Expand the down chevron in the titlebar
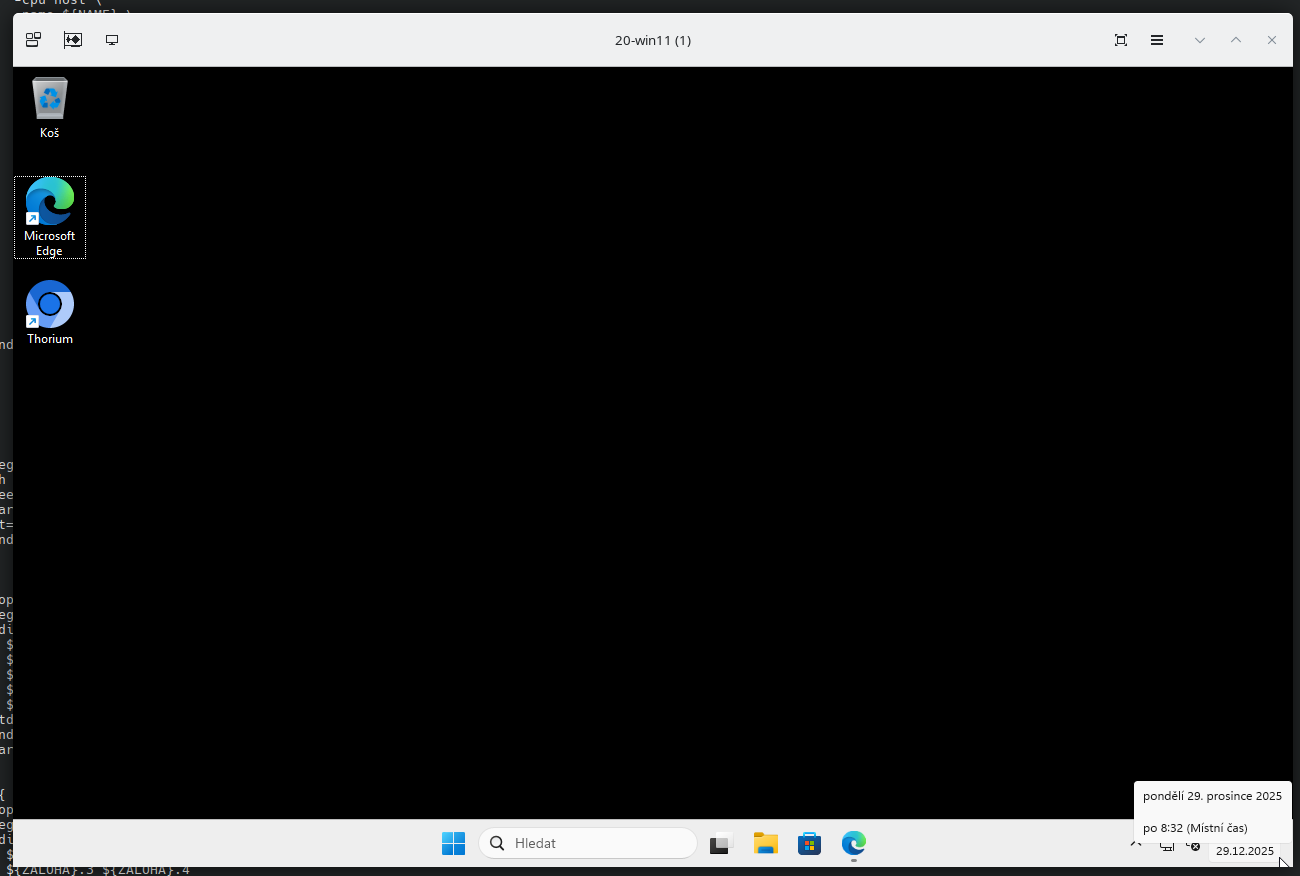Image resolution: width=1300 pixels, height=876 pixels. pos(1199,40)
